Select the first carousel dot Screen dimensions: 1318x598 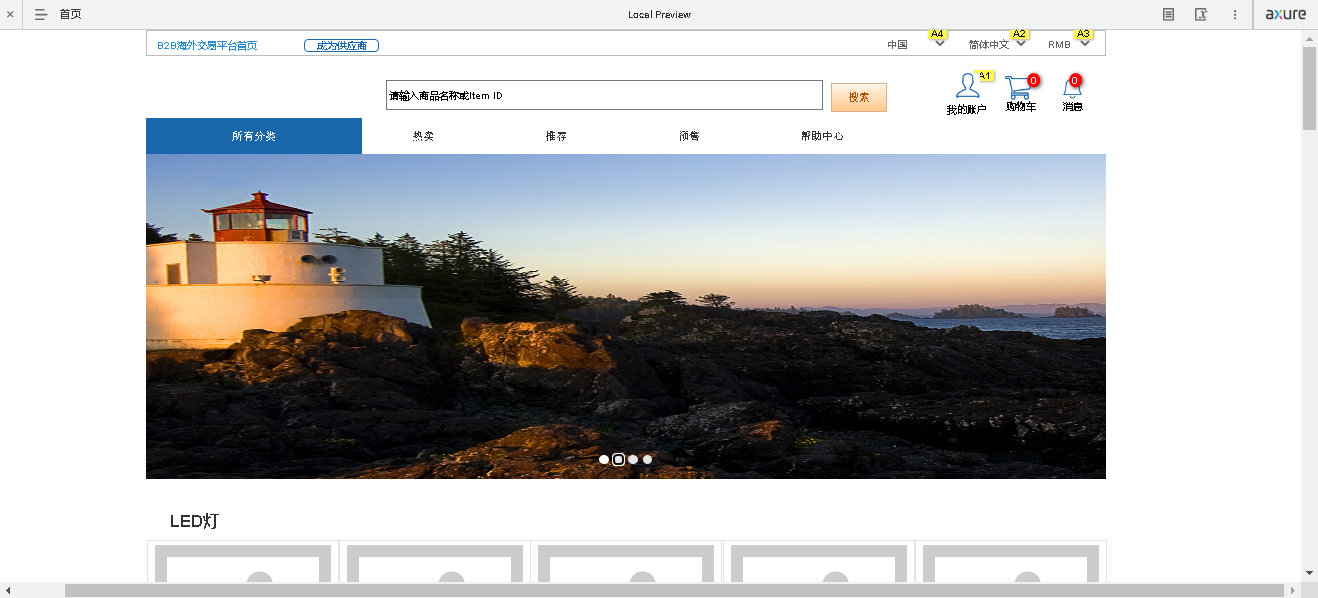click(x=604, y=460)
